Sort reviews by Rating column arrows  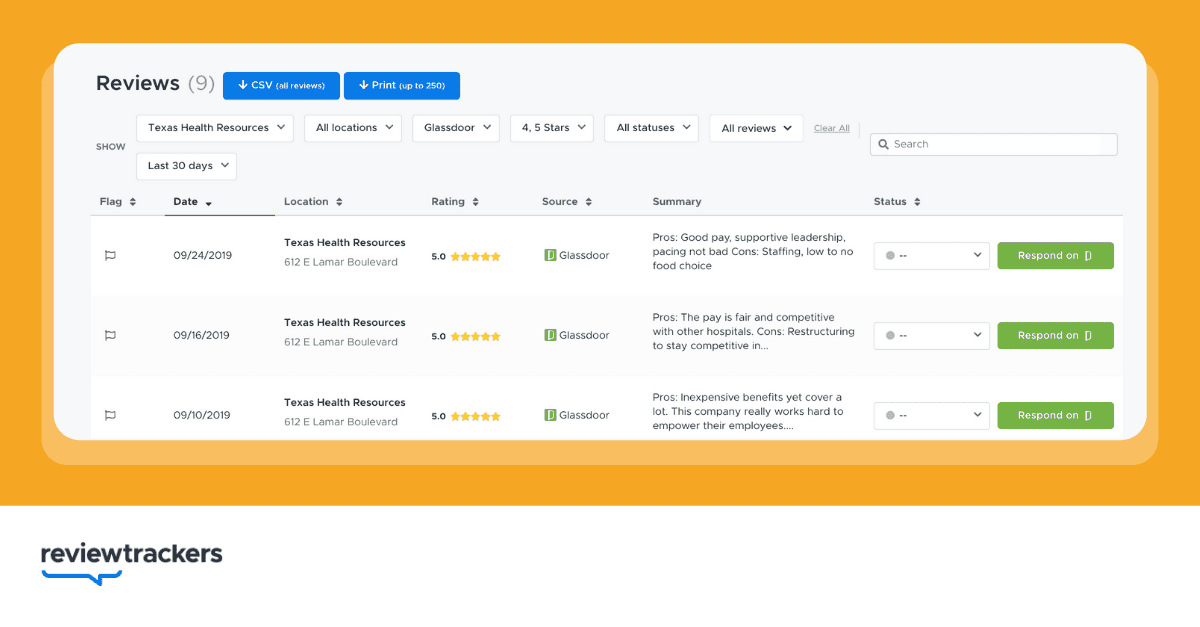475,202
